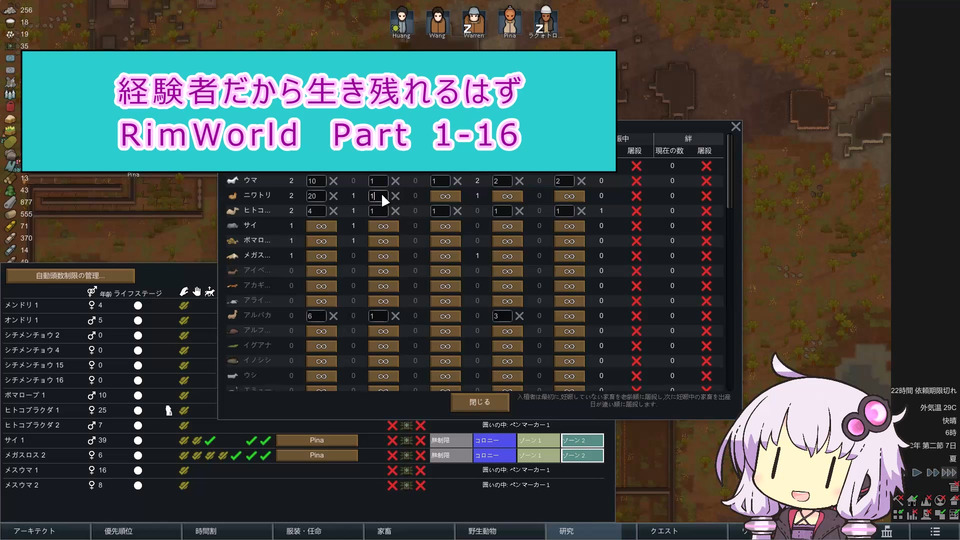Clear the 10 limit in ウマ row
Image resolution: width=960 pixels, height=540 pixels.
tap(334, 181)
